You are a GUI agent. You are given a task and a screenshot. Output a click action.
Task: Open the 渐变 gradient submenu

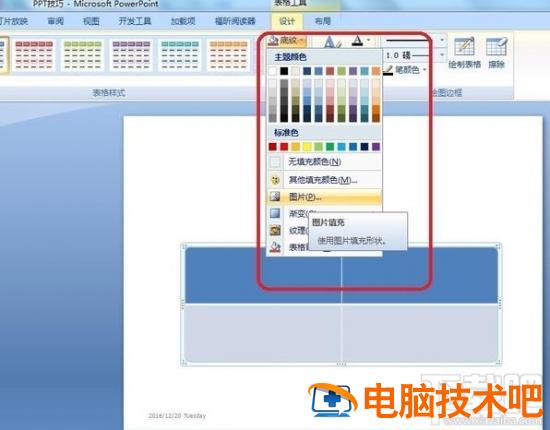(x=297, y=213)
